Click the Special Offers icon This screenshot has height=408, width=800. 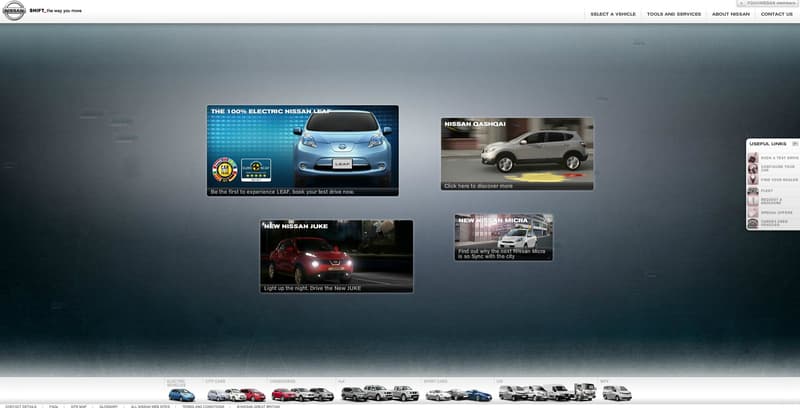[753, 212]
